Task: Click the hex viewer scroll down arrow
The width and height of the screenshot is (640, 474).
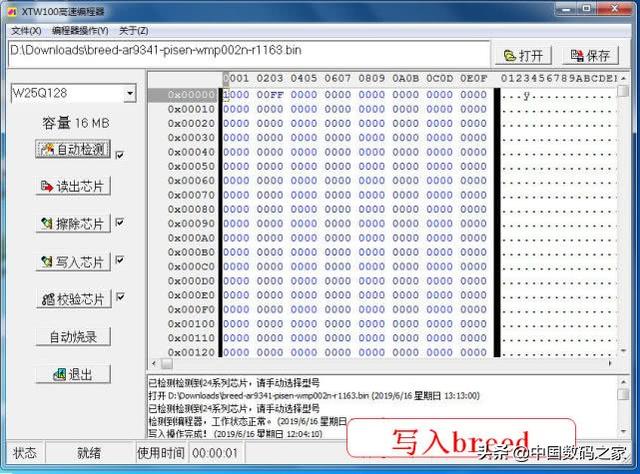Action: (x=623, y=351)
